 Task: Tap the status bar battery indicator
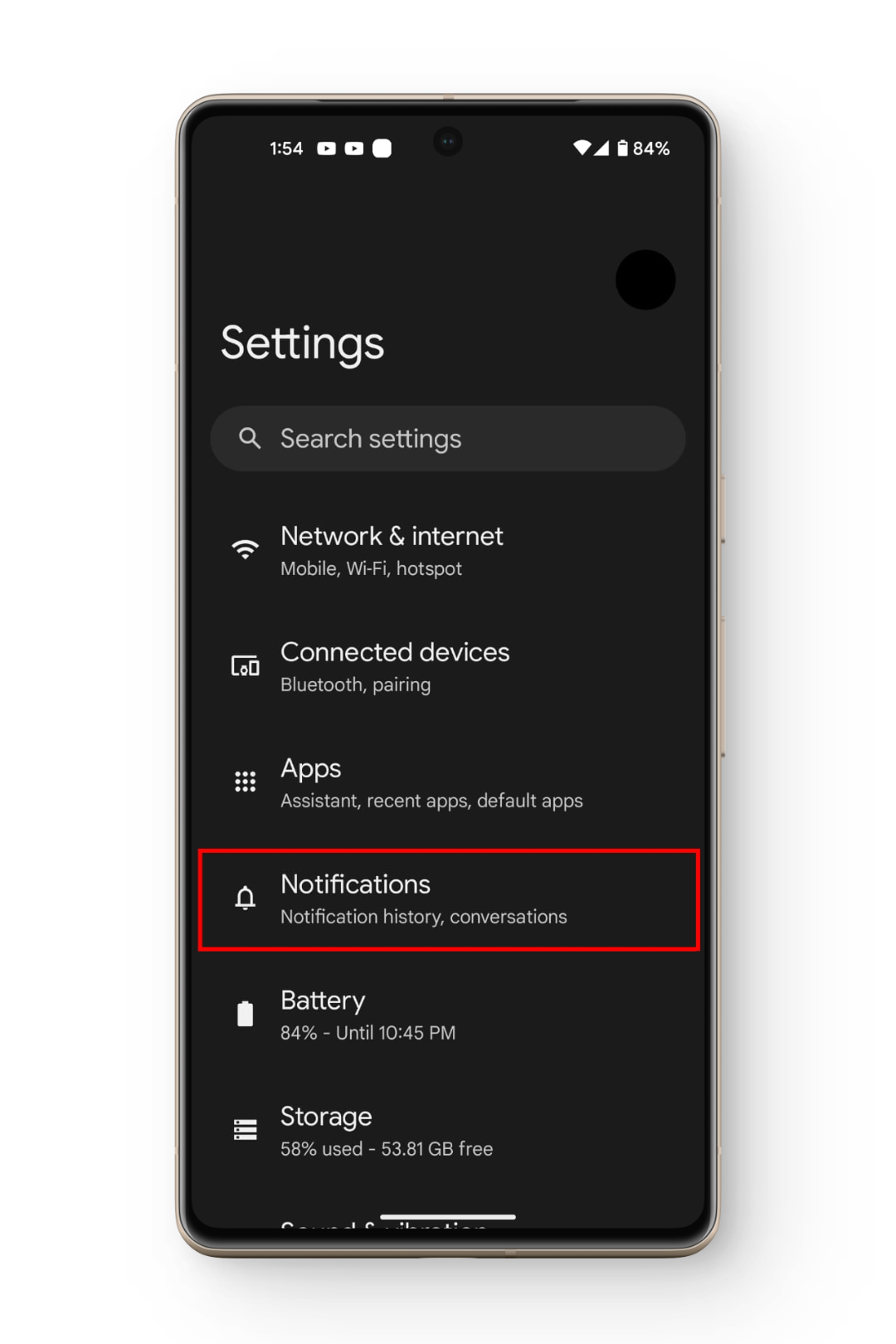click(x=622, y=149)
